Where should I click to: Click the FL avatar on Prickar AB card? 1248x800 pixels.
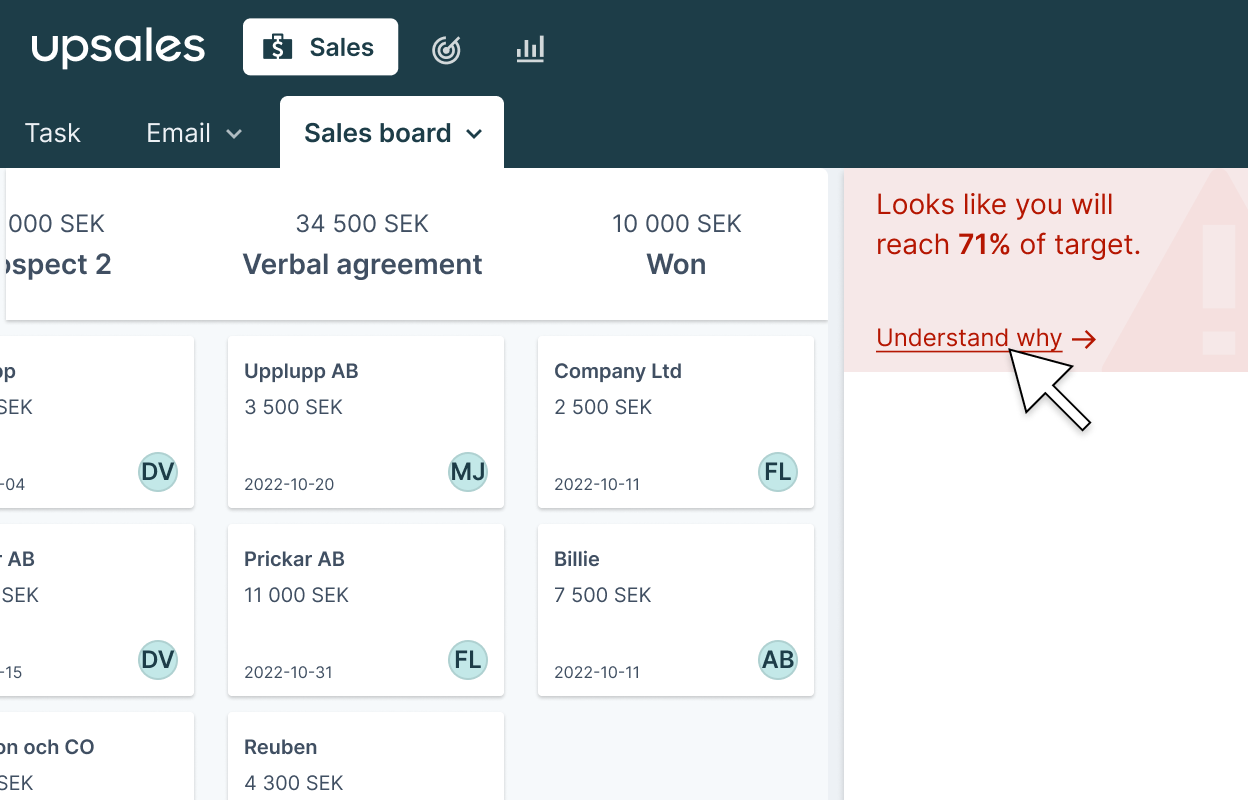468,660
